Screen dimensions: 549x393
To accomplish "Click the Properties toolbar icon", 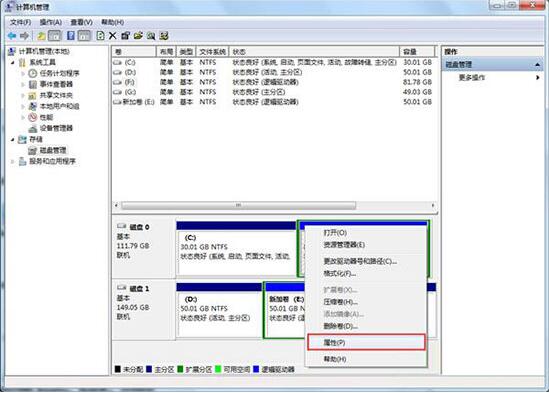I will (125, 36).
